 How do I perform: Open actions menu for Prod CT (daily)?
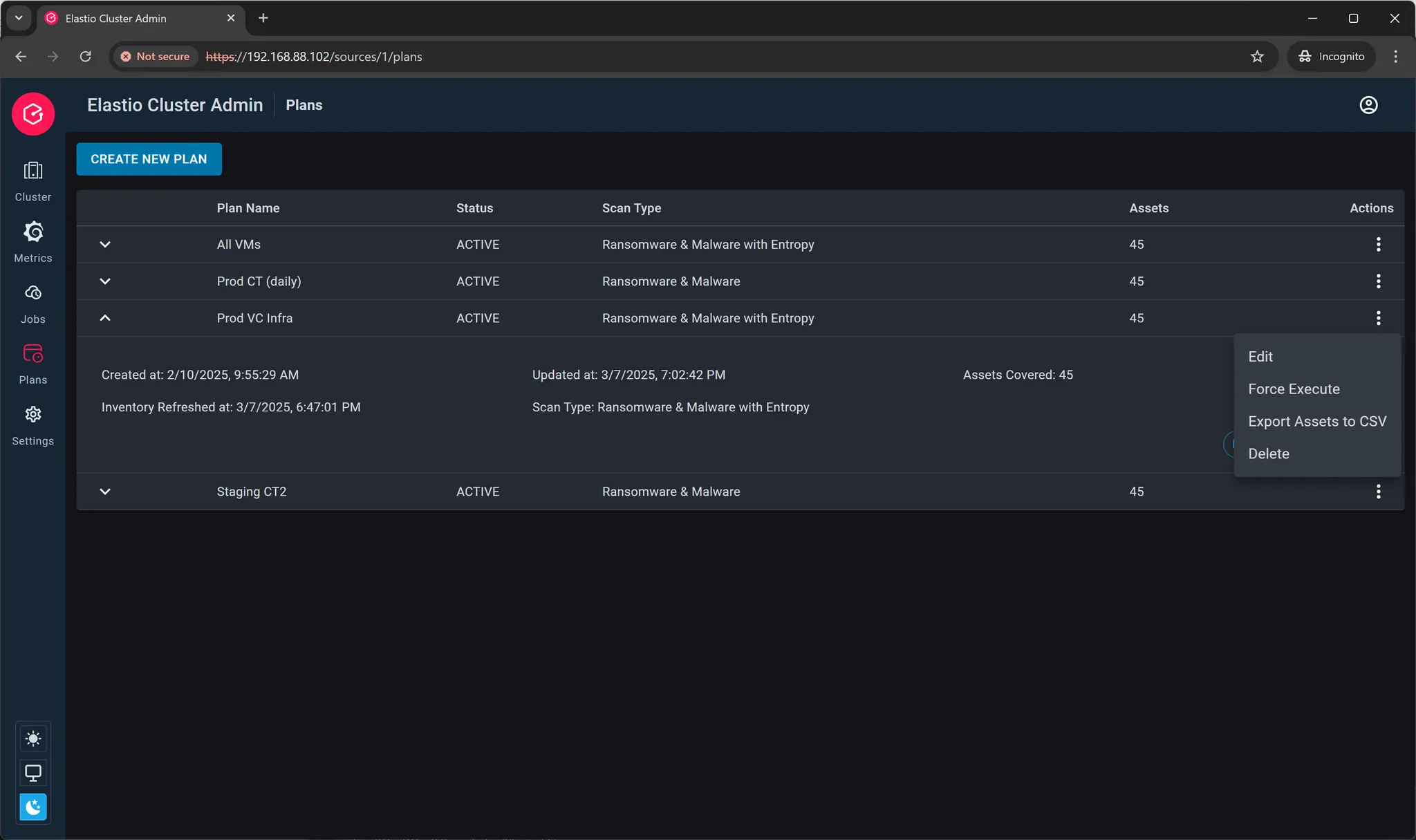[1378, 281]
